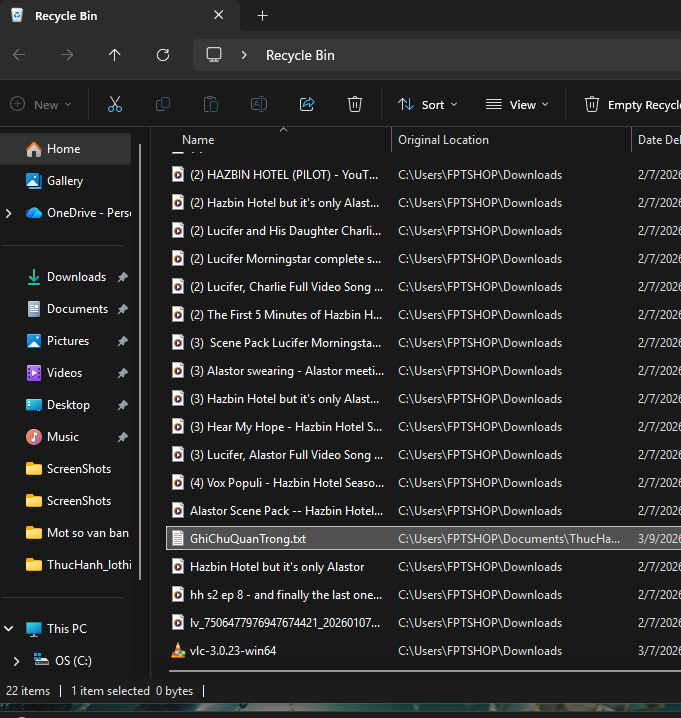Screen dimensions: 681x718
Task: Click Recycle Bin in the address bar
Action: coord(300,55)
